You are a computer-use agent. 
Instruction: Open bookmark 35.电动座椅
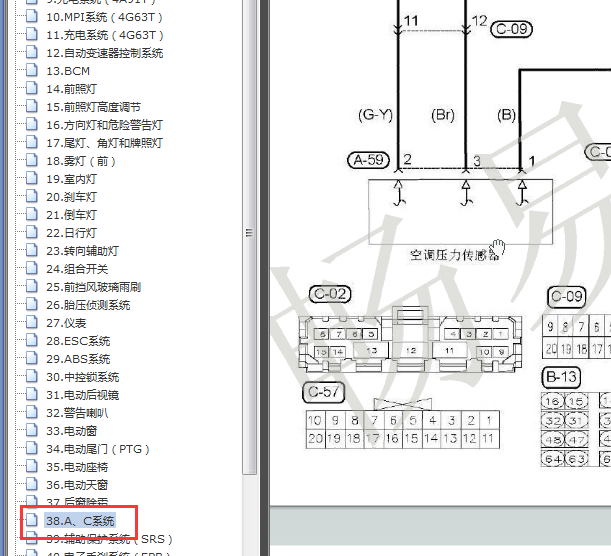(x=77, y=467)
